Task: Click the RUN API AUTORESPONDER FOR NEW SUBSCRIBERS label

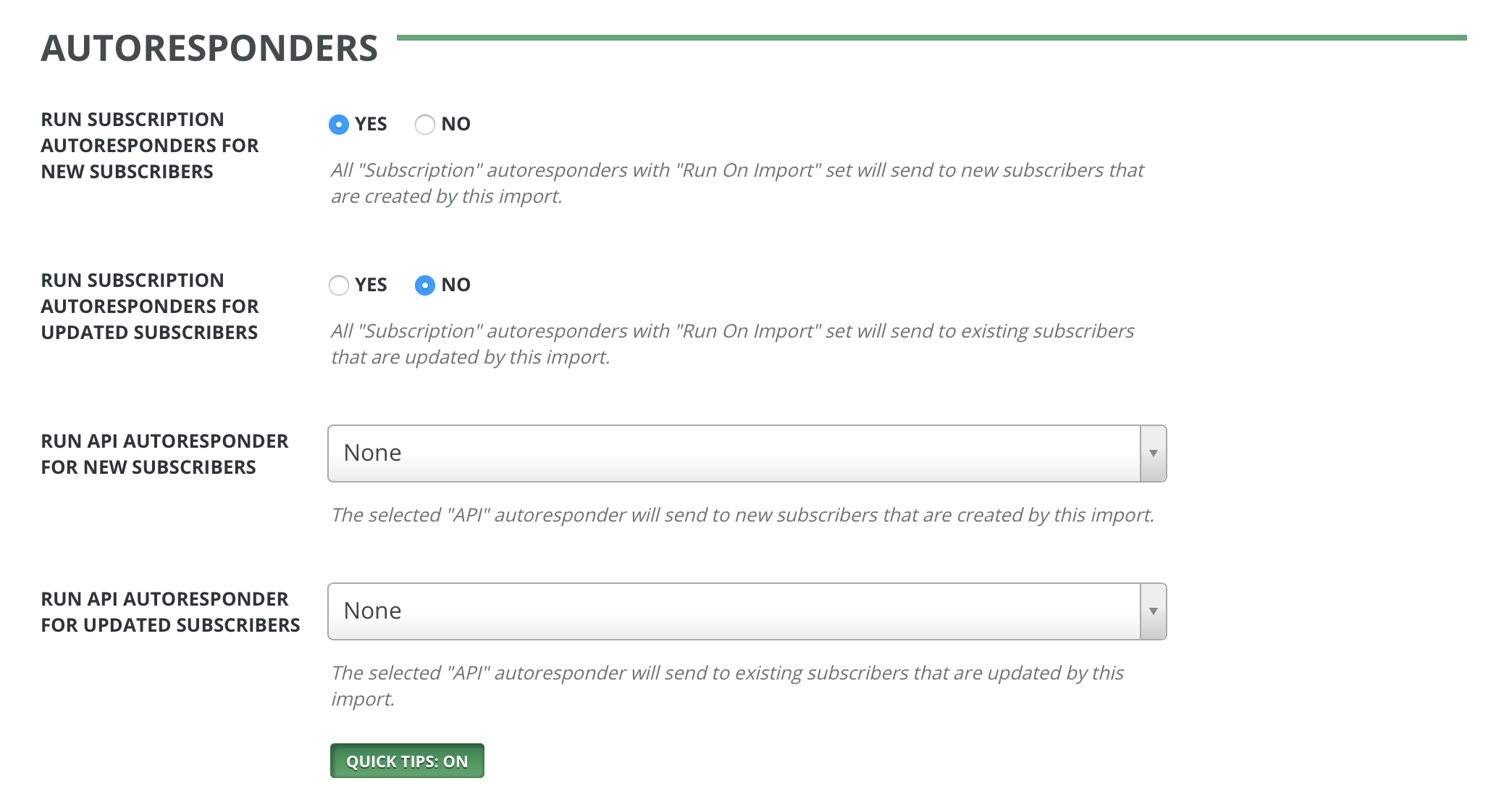Action: coord(165,454)
